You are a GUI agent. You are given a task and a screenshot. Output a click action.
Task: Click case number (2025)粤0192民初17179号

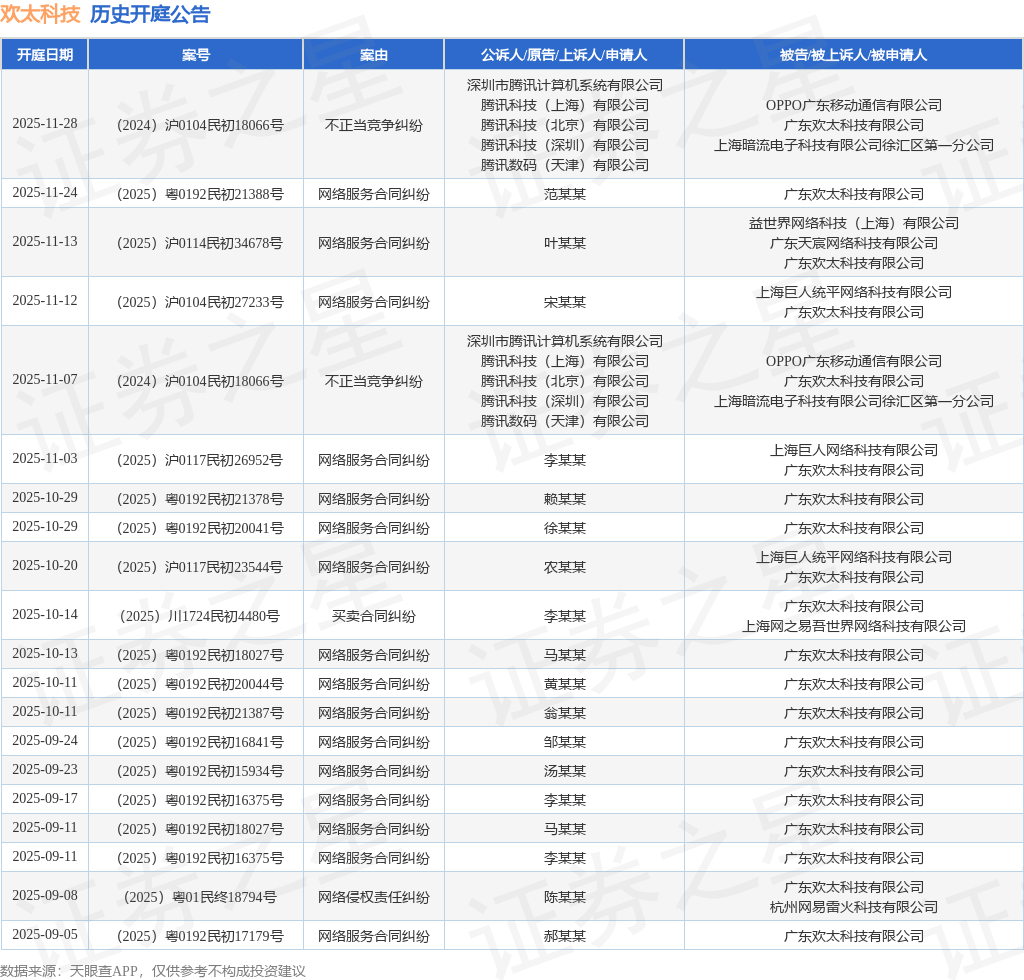pyautogui.click(x=200, y=936)
